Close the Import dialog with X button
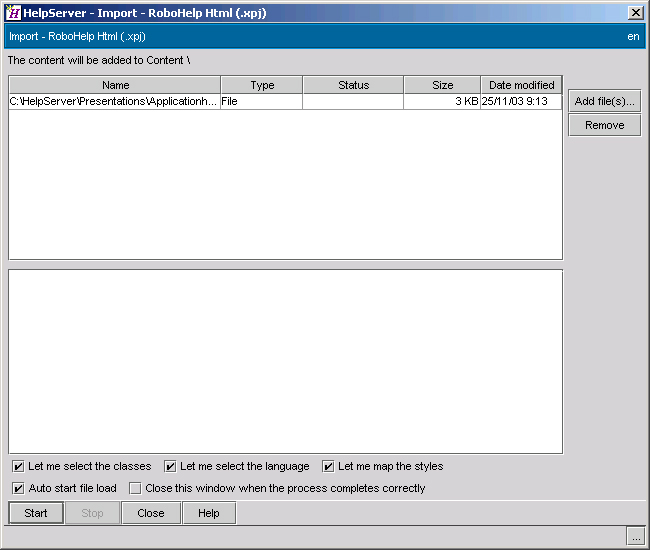The image size is (650, 550). point(635,13)
